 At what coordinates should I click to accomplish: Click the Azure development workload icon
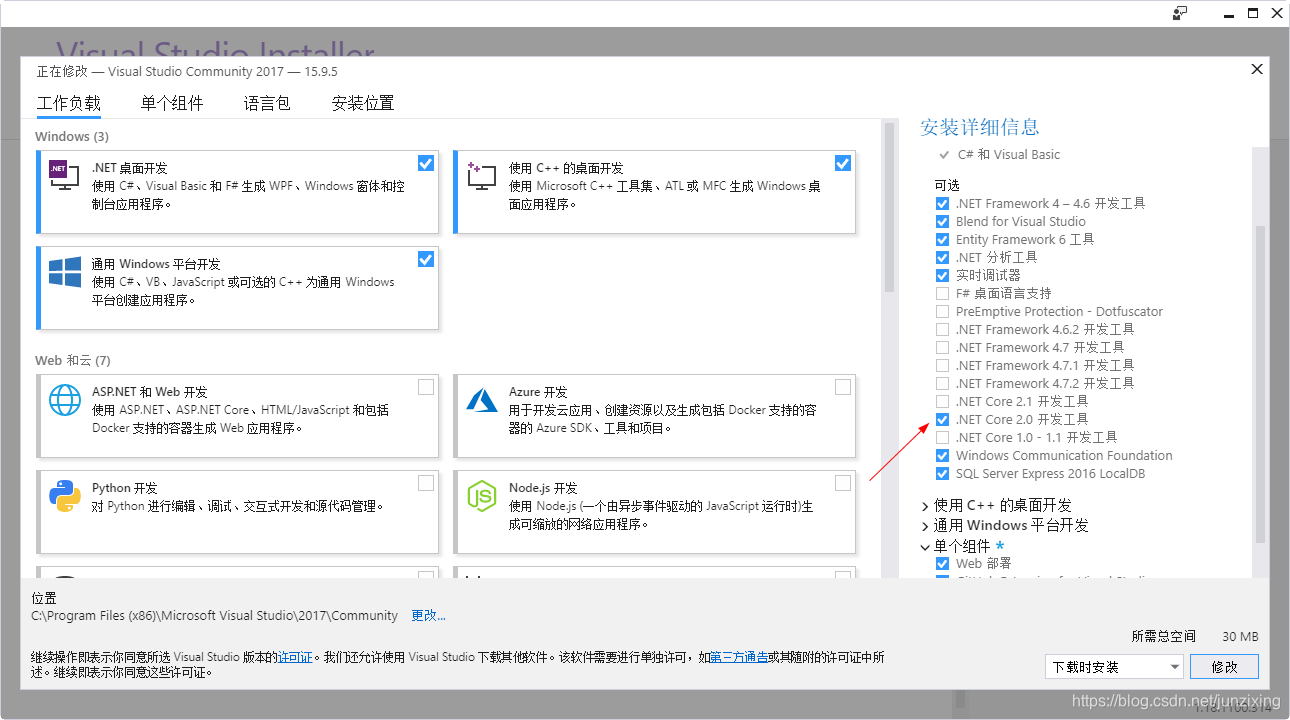tap(481, 400)
